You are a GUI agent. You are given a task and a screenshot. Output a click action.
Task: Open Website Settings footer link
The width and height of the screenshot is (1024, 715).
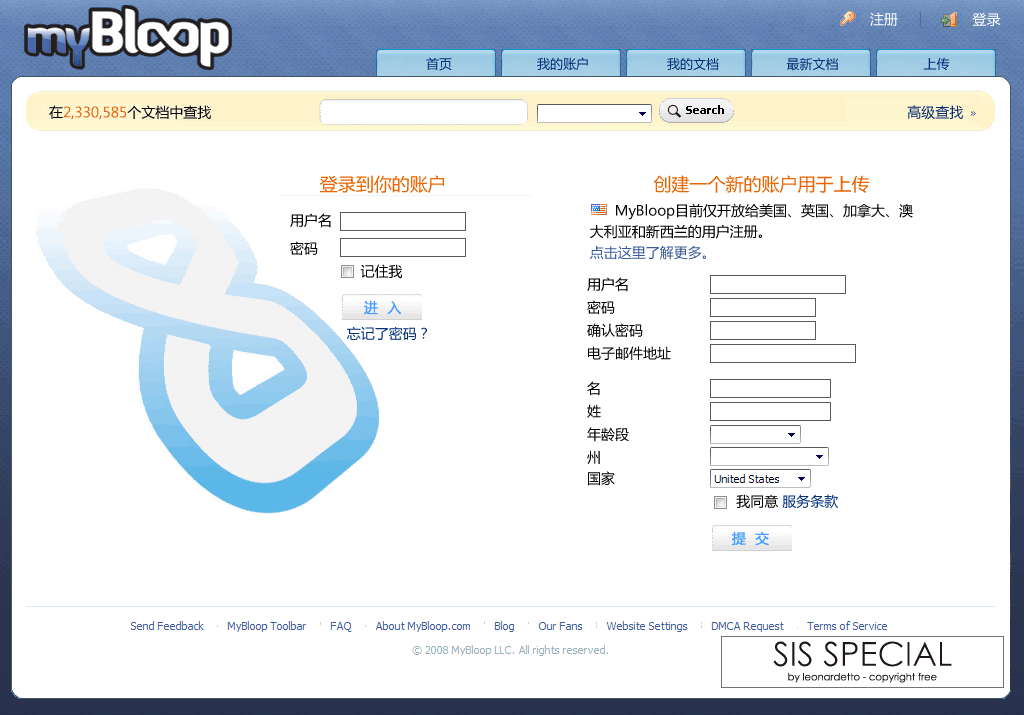pos(647,626)
